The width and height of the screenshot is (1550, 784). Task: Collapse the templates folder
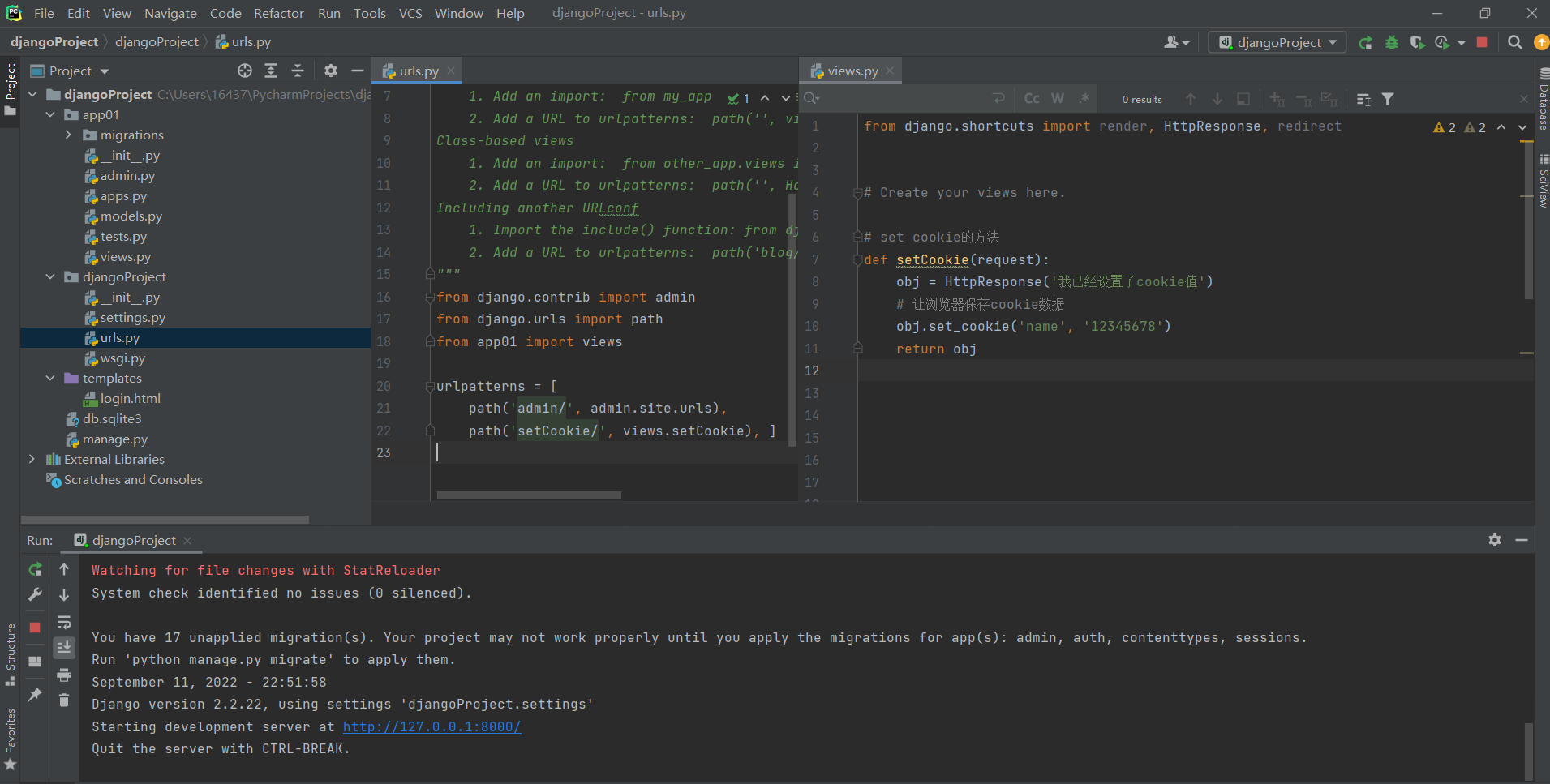(50, 379)
